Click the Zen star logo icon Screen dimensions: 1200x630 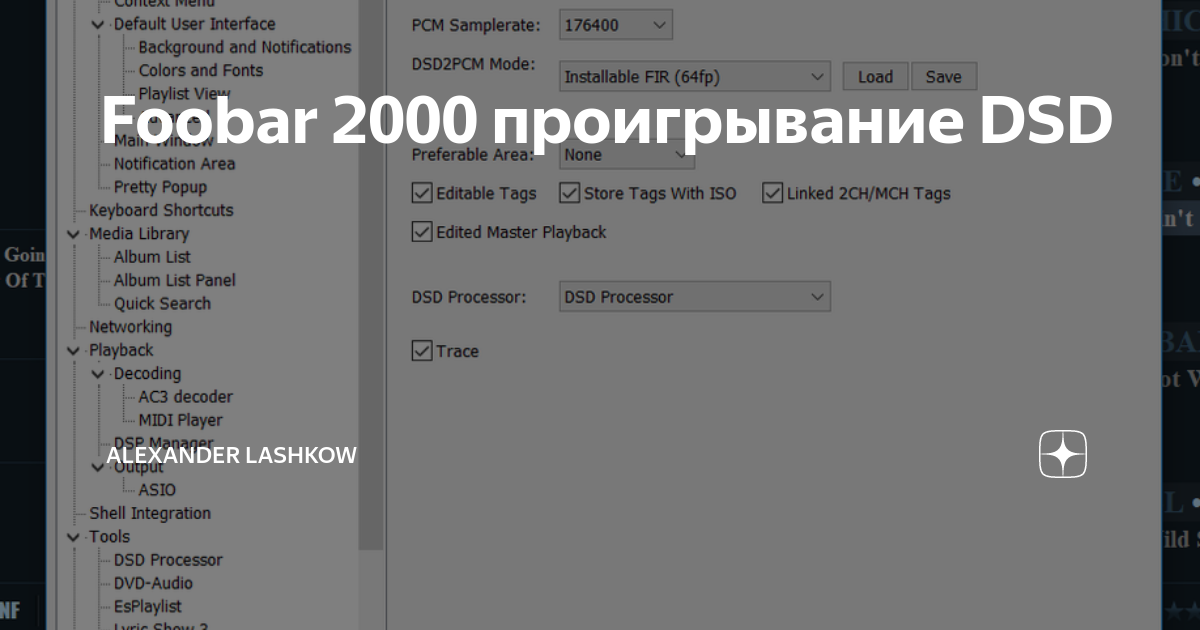pos(1062,454)
